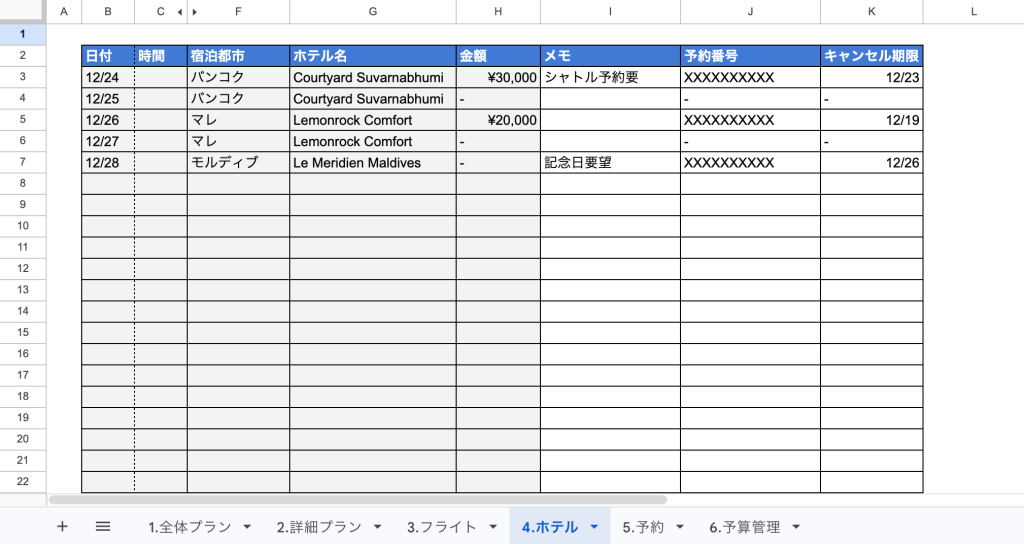Viewport: 1024px width, 544px height.
Task: Select row 7 header
Action: coord(22,162)
